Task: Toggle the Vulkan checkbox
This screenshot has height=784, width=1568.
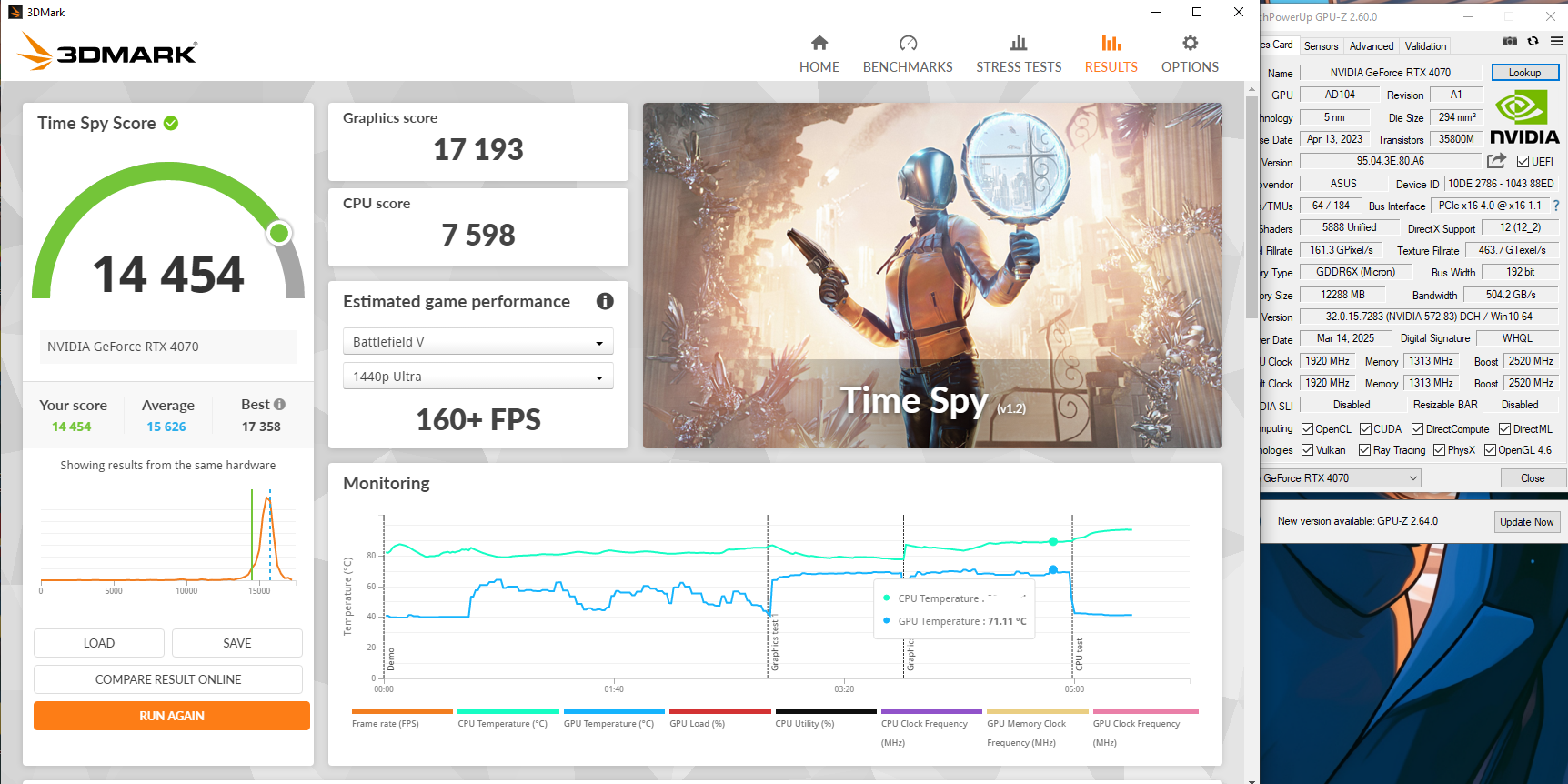Action: [x=1307, y=450]
